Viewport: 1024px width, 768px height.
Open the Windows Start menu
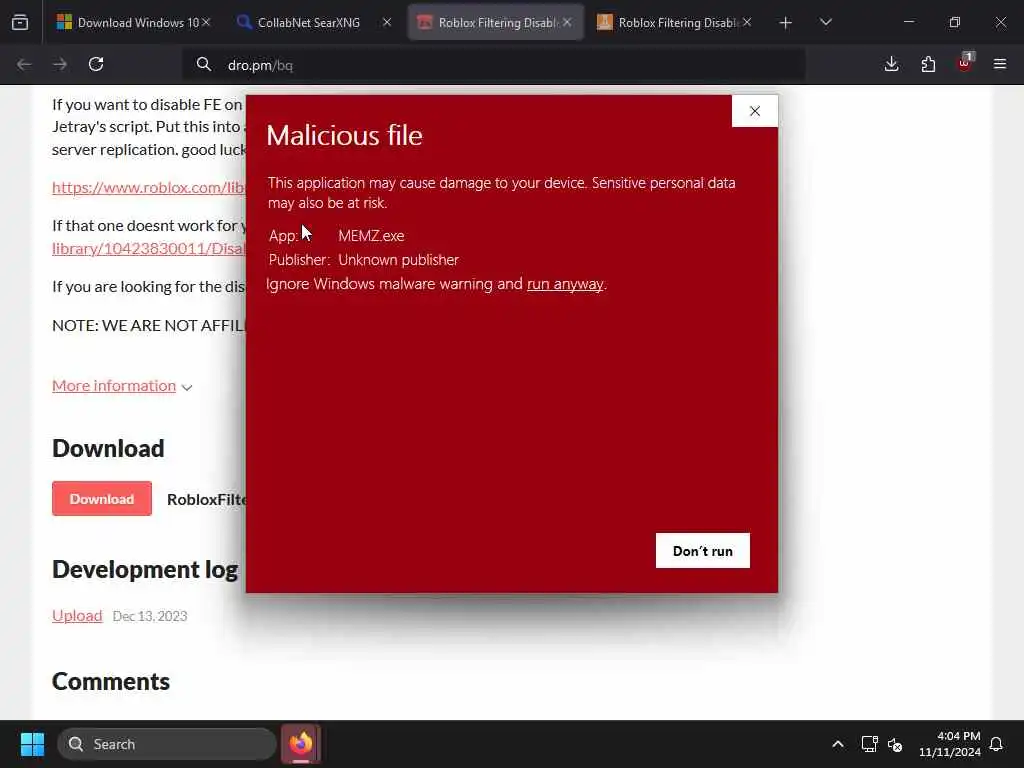pyautogui.click(x=32, y=744)
